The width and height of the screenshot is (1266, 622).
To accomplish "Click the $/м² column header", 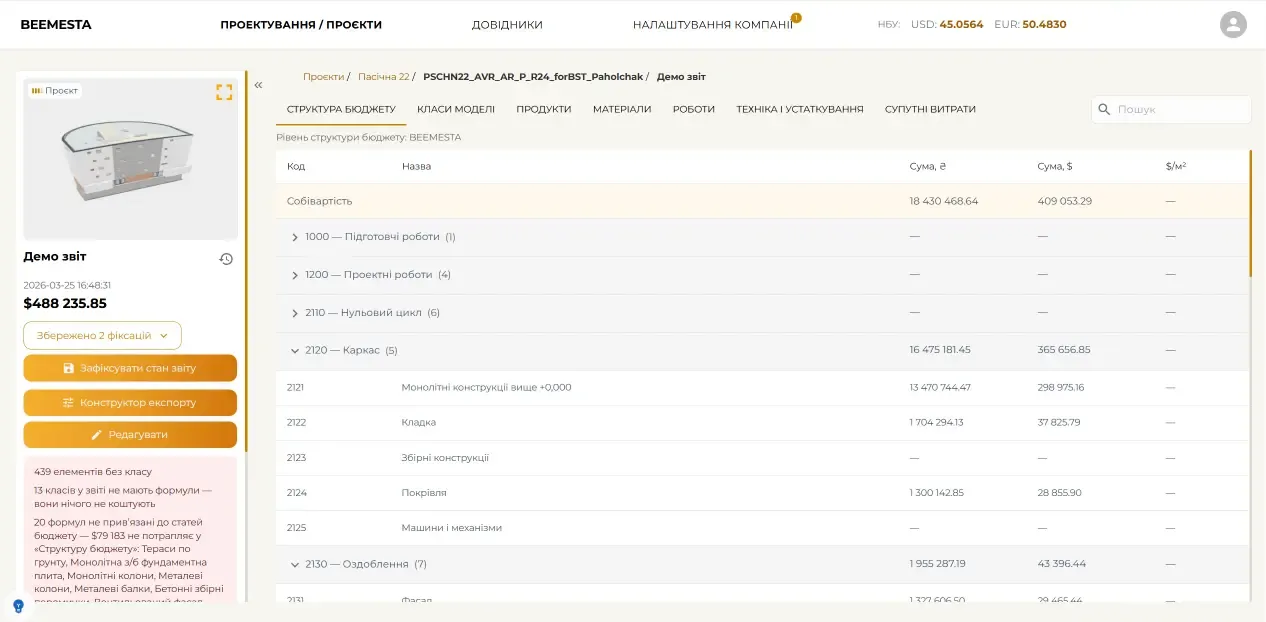I will point(1176,166).
